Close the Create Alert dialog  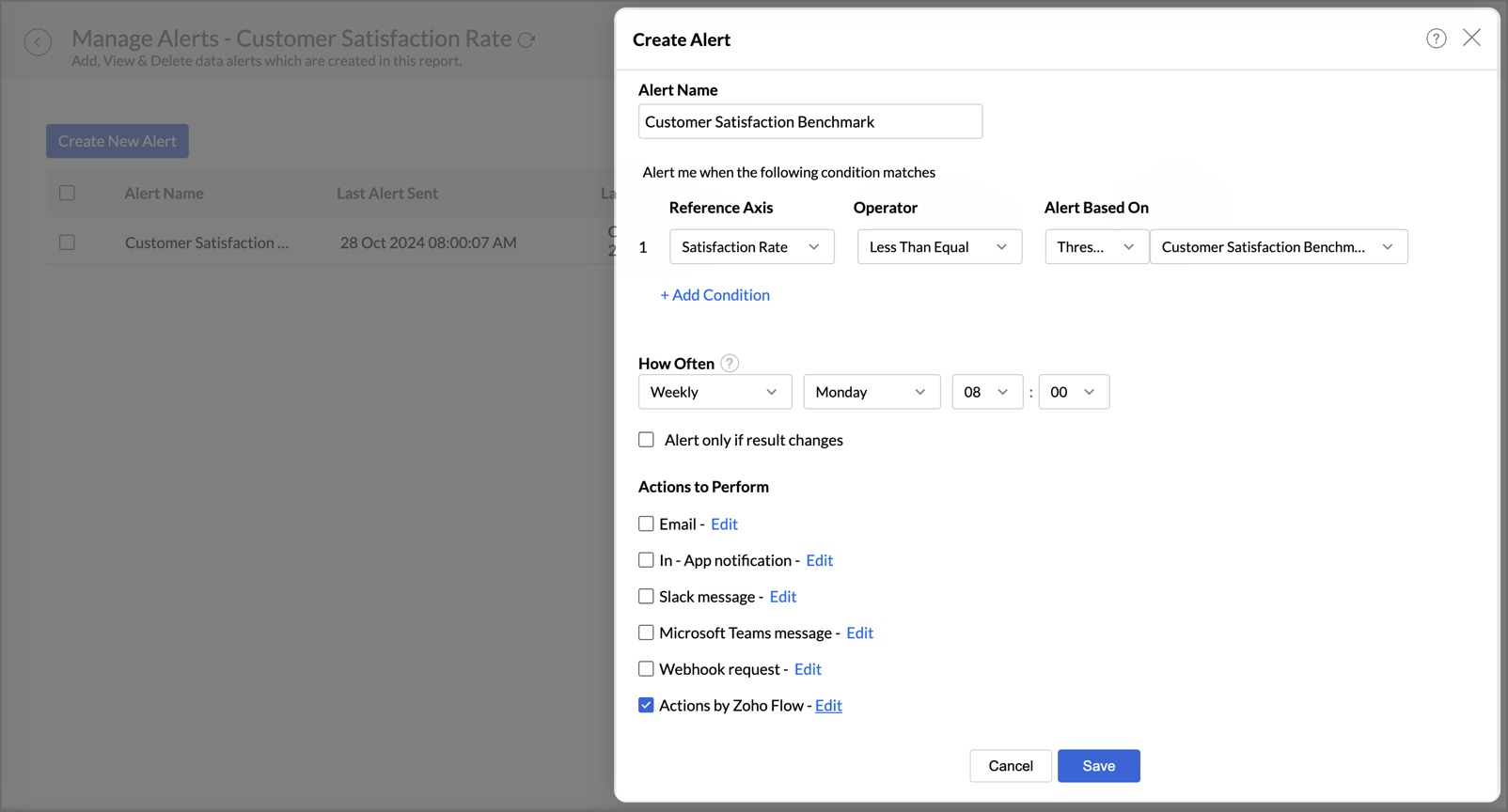[x=1471, y=38]
